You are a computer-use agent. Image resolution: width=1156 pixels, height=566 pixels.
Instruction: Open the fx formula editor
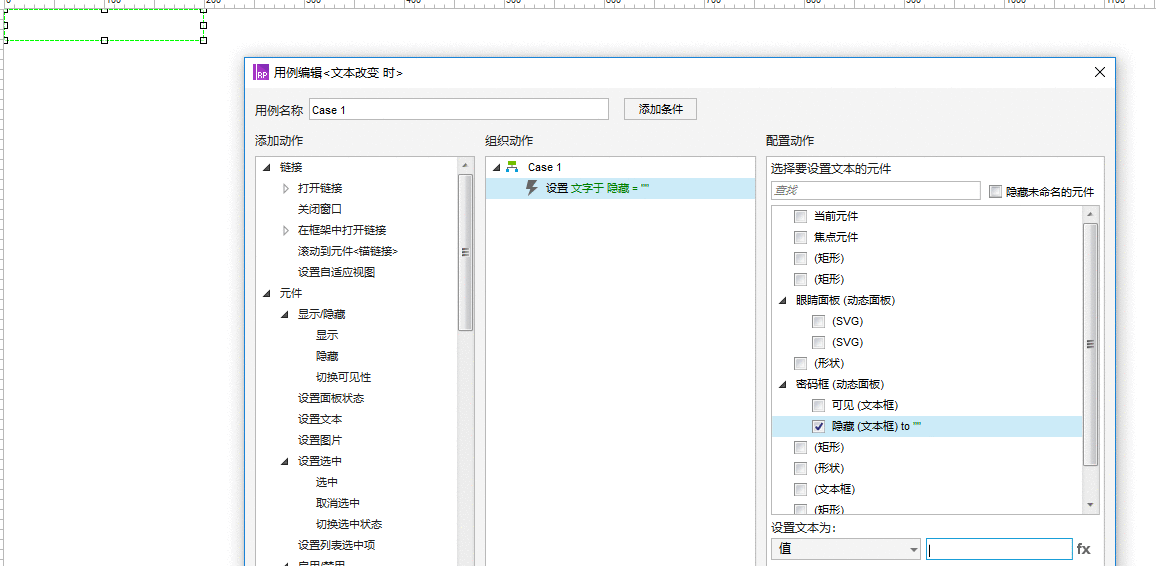(1083, 549)
